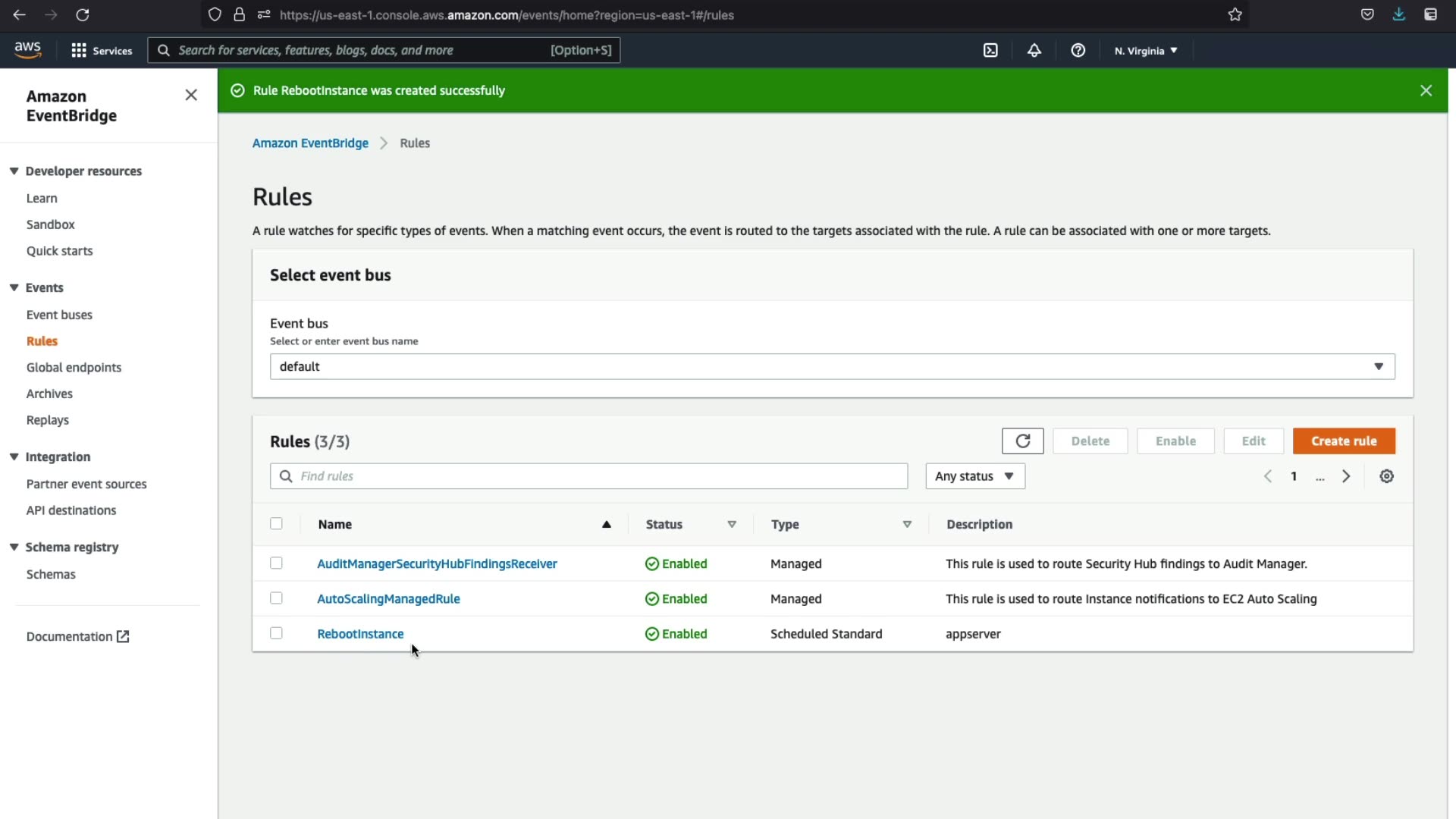This screenshot has width=1456, height=819.
Task: Check the RebootInstance rule checkbox
Action: 276,633
